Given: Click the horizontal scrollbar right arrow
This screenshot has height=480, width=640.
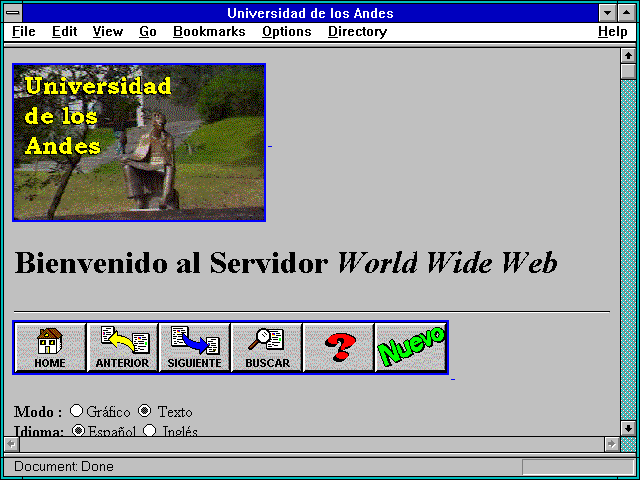Looking at the screenshot, I should click(611, 444).
